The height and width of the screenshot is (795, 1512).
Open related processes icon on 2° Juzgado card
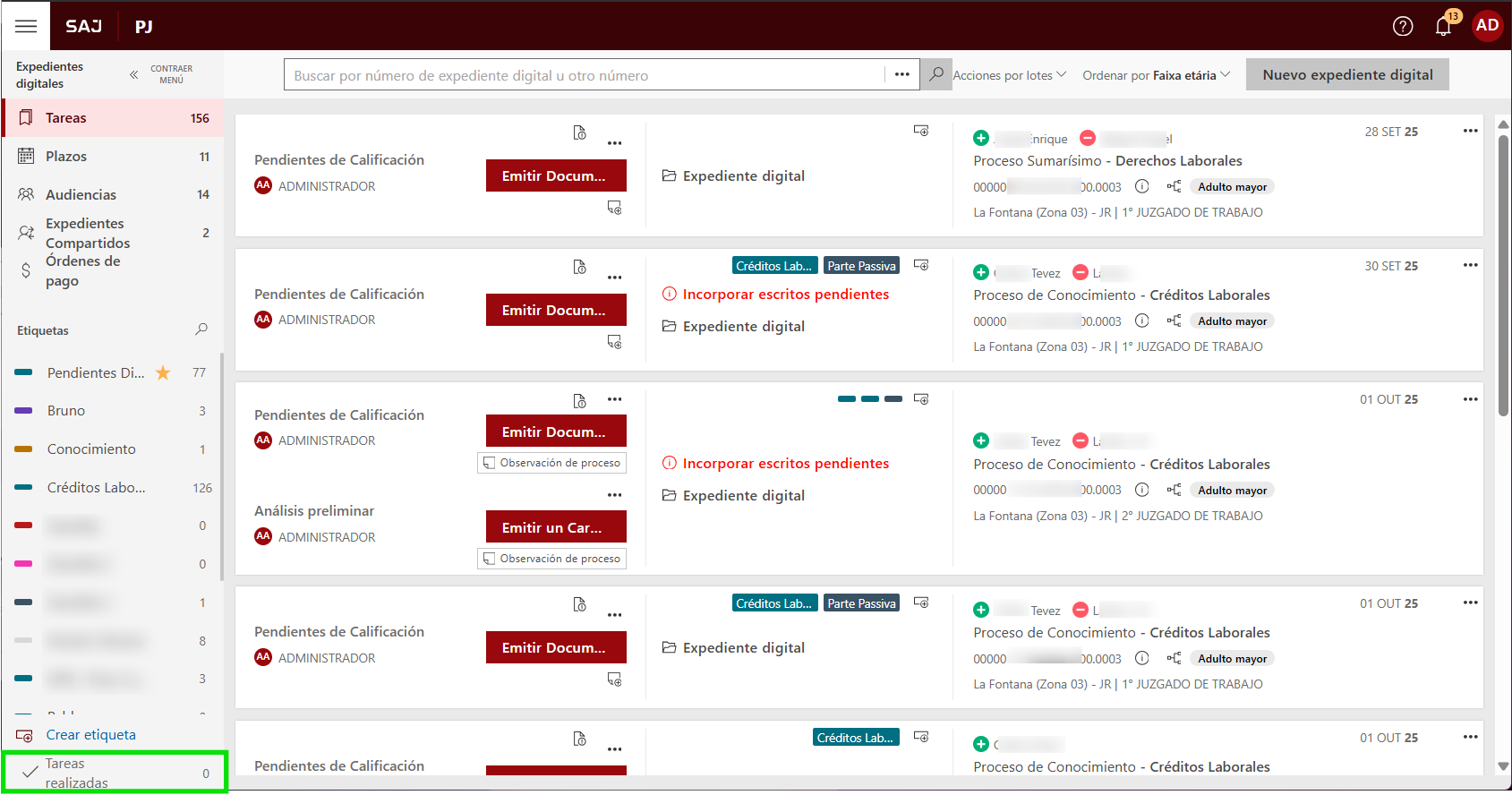pyautogui.click(x=1174, y=490)
